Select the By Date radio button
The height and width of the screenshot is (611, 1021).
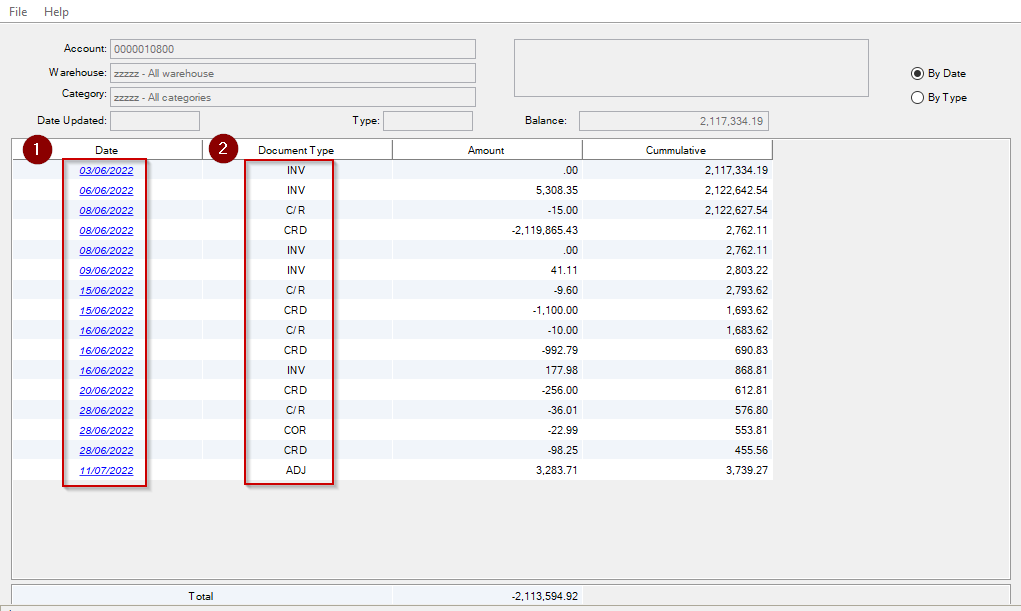(918, 74)
